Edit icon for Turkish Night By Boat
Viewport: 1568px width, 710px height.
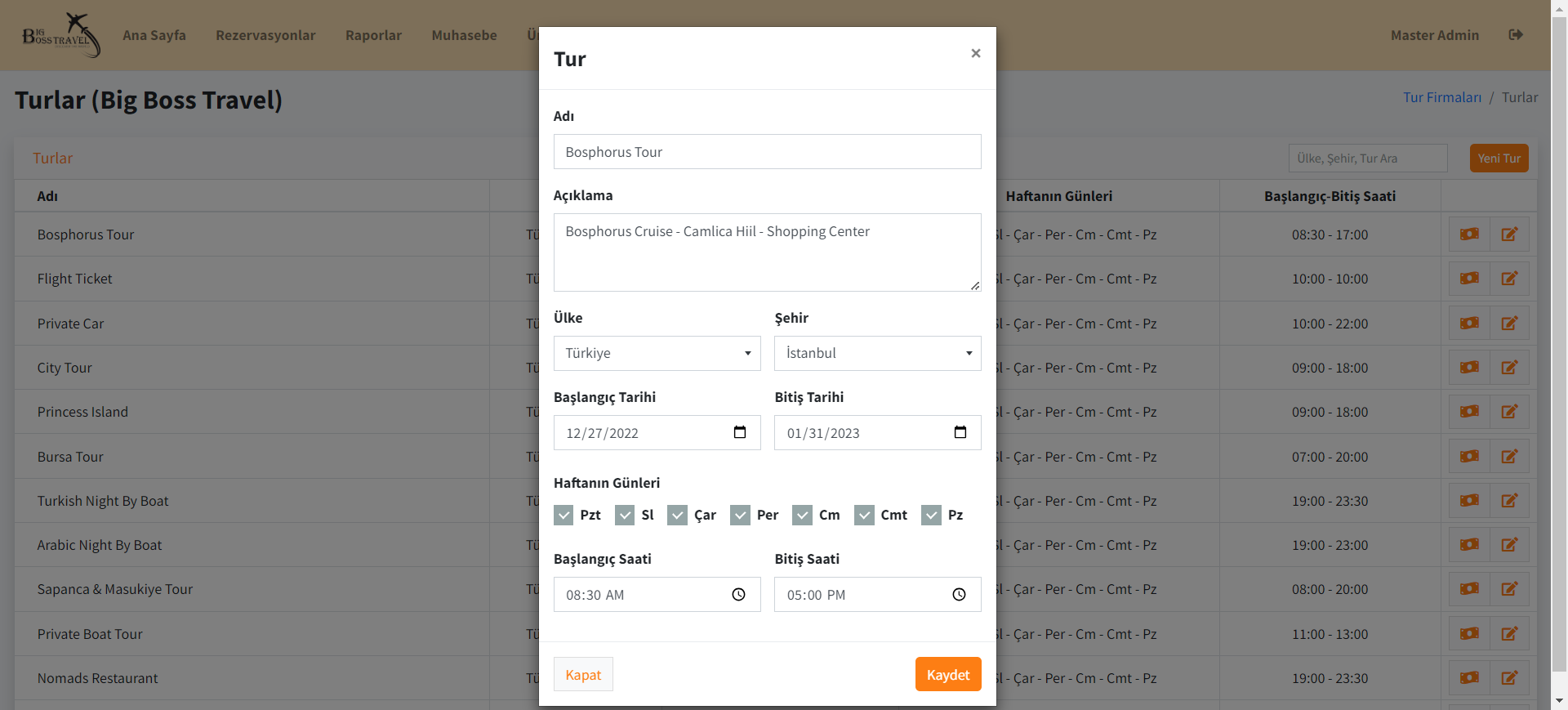1509,501
